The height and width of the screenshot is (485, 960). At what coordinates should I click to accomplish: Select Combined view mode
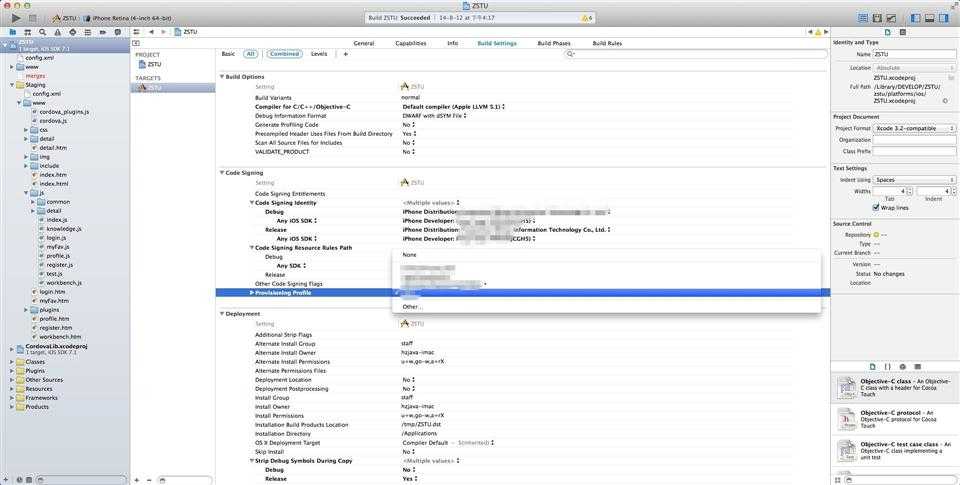point(285,54)
